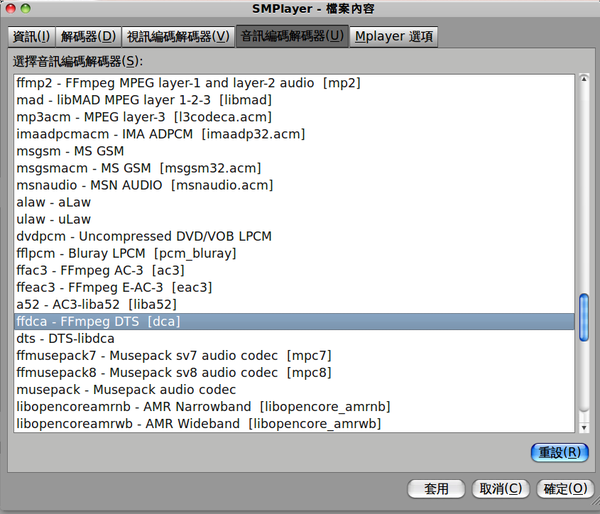Screen dimensions: 600x514
Task: Select libopencoreamrnb - AMR Narrowband codec
Action: tap(294, 406)
